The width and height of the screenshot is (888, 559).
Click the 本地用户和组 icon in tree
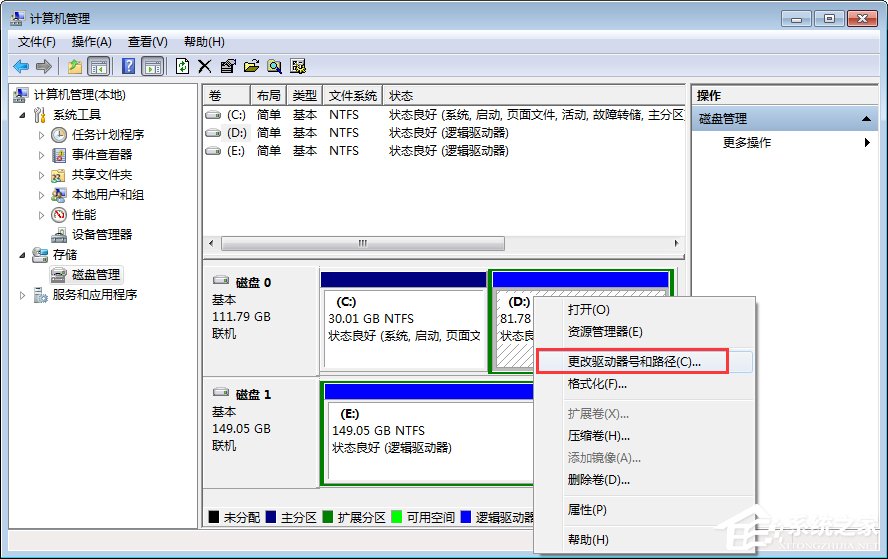point(58,195)
